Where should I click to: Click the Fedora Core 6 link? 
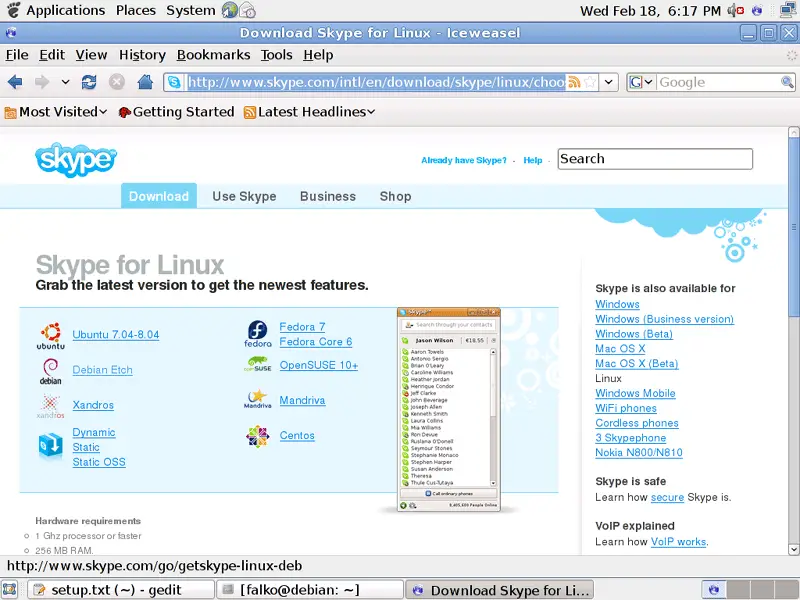pyautogui.click(x=316, y=342)
